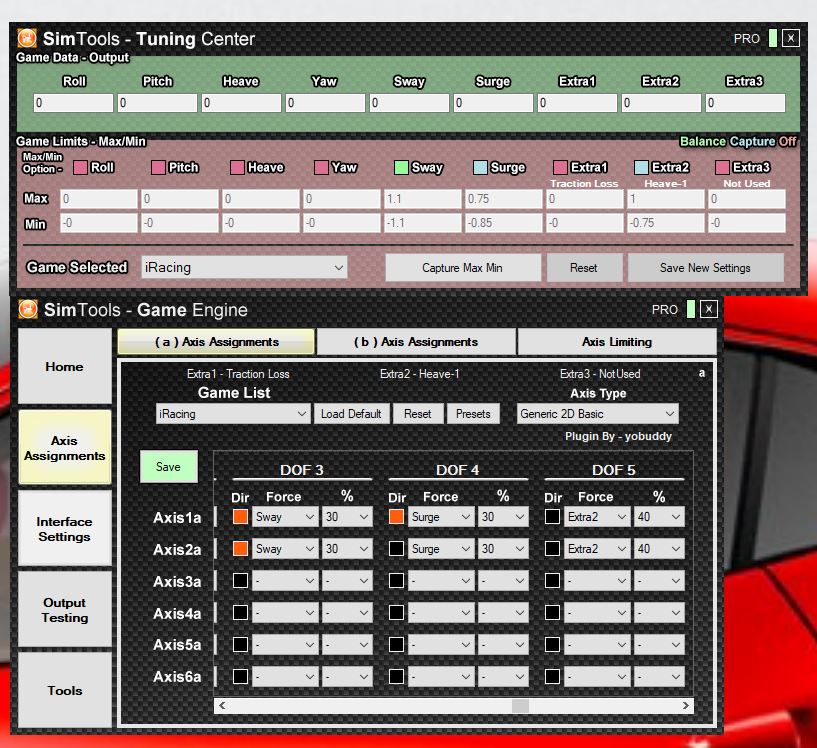Click the SimTools Tuning Center logo icon
This screenshot has height=748, width=817.
click(x=27, y=38)
